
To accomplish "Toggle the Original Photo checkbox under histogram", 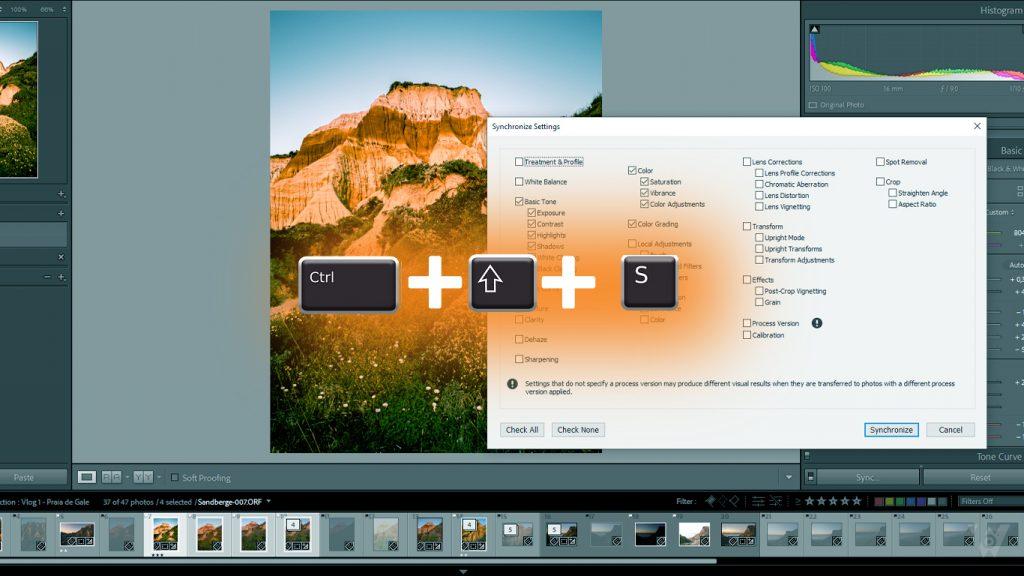I will (813, 104).
